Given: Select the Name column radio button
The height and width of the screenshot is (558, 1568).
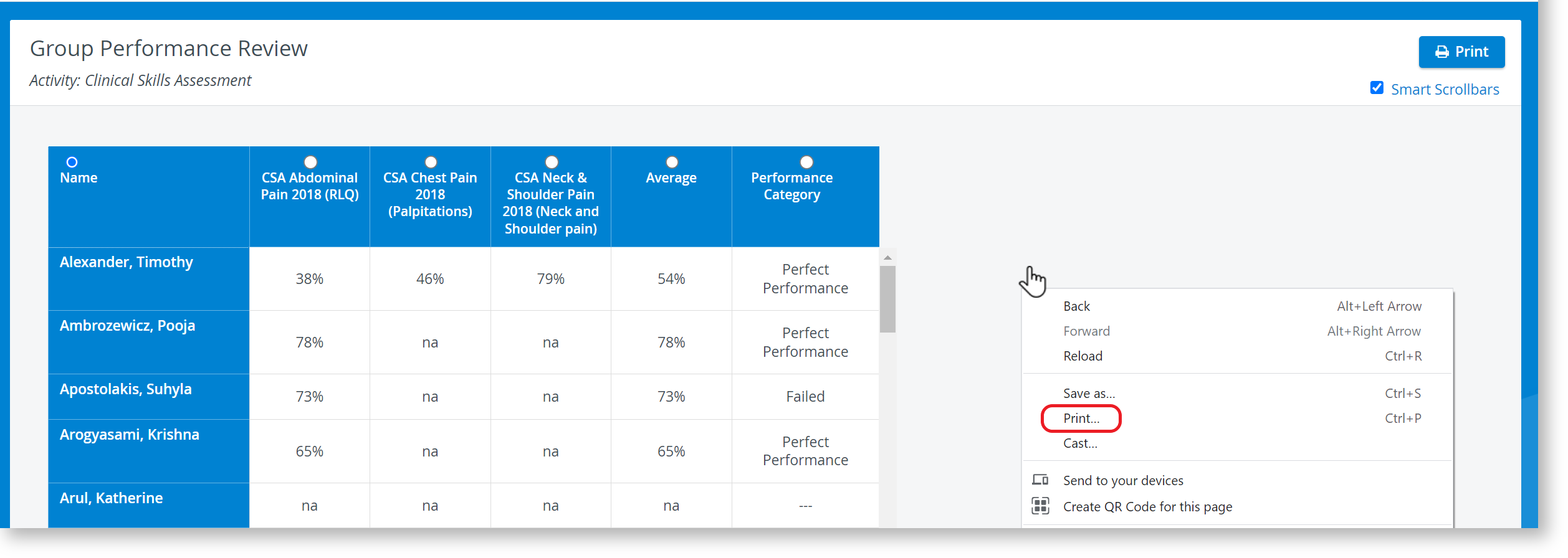Looking at the screenshot, I should coord(72,162).
